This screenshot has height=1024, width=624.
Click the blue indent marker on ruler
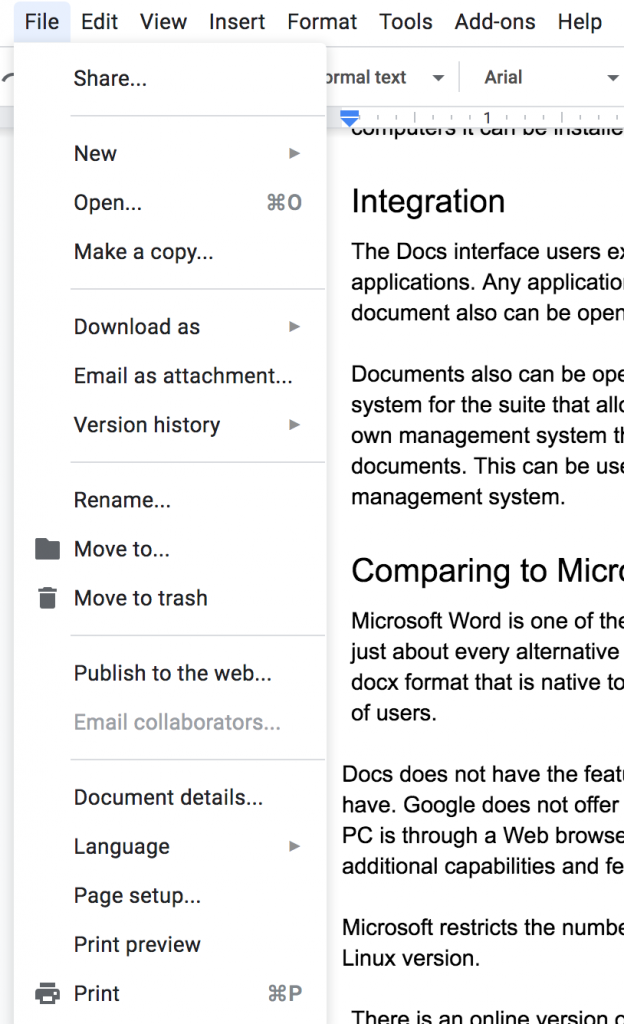pyautogui.click(x=350, y=118)
